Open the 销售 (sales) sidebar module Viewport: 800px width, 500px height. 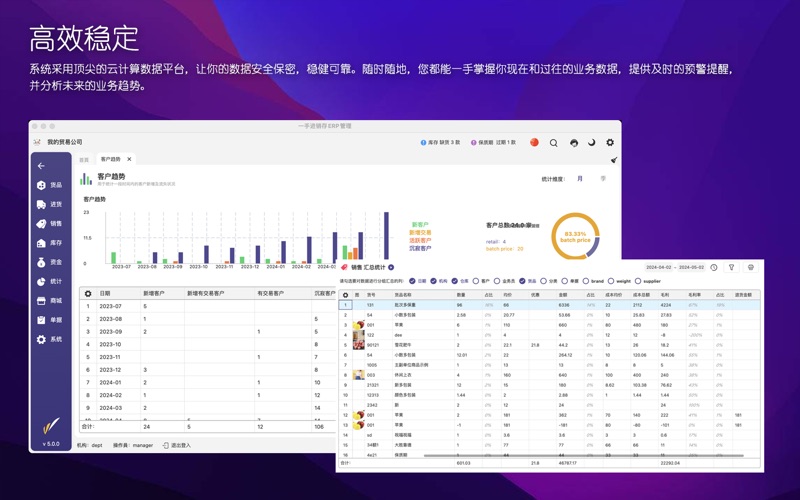coord(49,224)
